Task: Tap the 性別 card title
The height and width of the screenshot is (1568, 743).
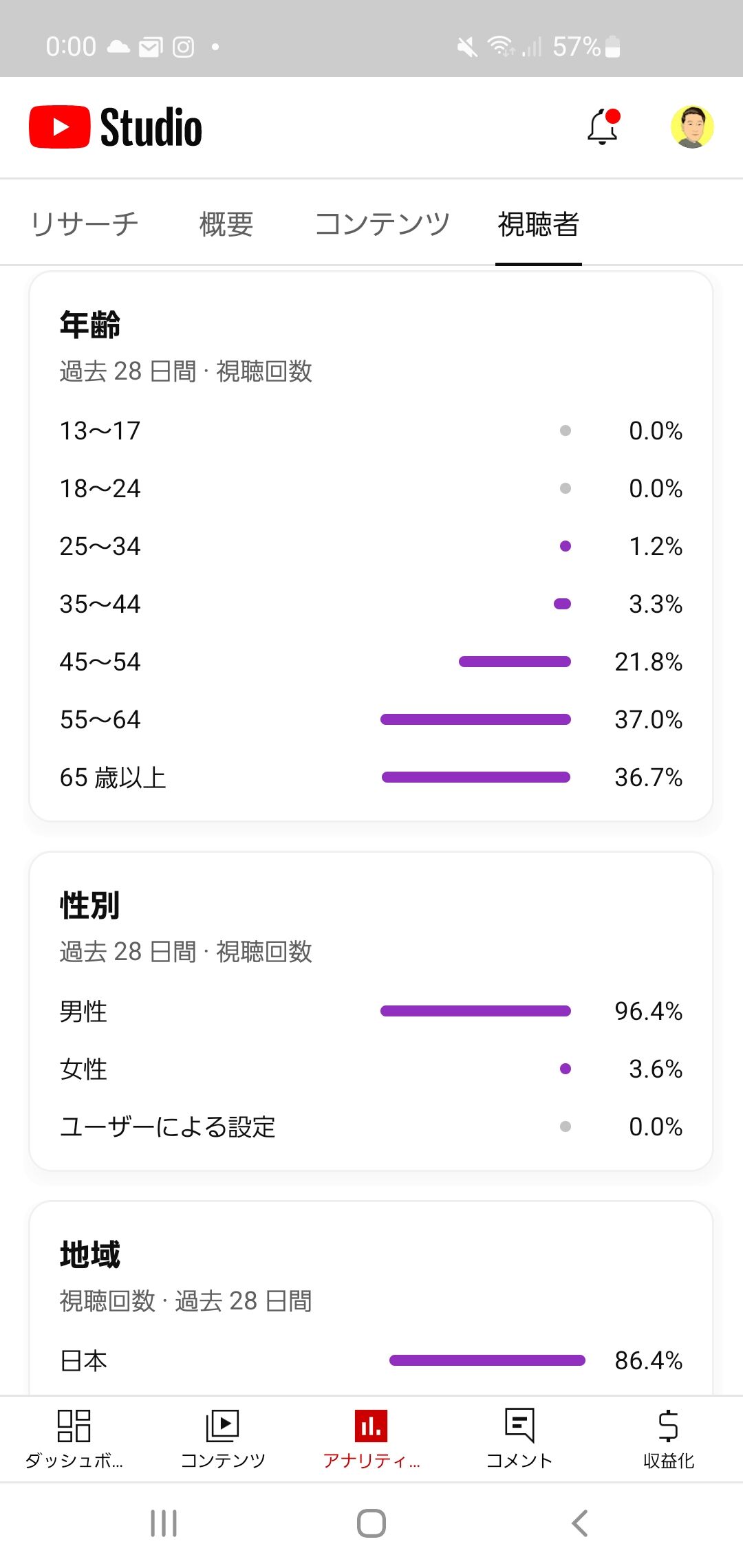Action: 90,905
